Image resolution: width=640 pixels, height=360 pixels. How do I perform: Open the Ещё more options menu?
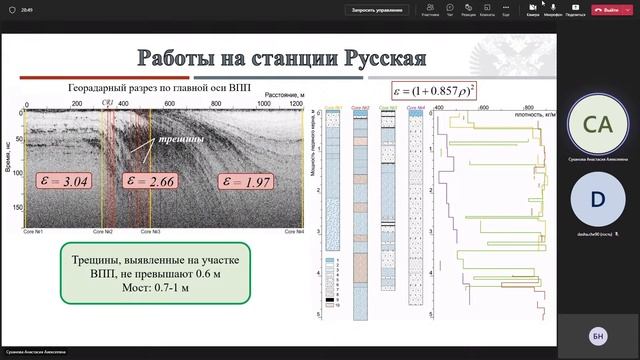506,10
